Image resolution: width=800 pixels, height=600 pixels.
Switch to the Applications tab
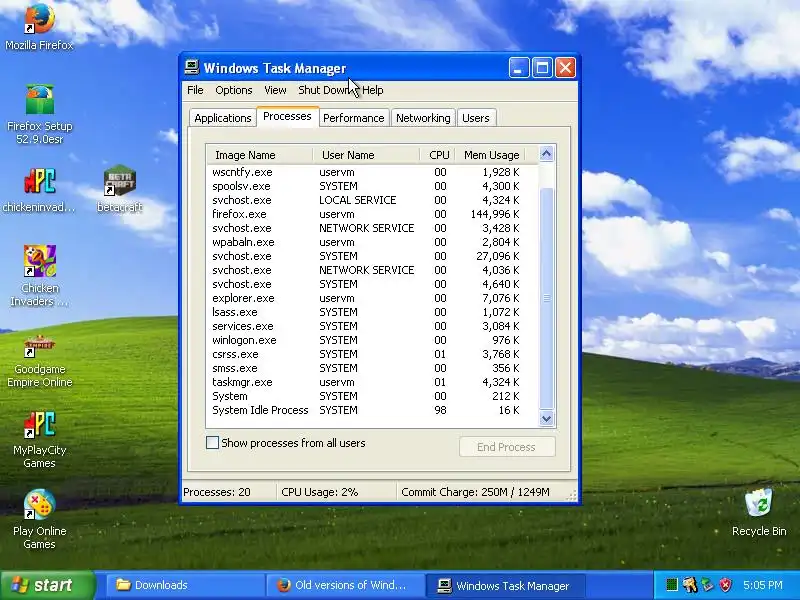coord(222,118)
